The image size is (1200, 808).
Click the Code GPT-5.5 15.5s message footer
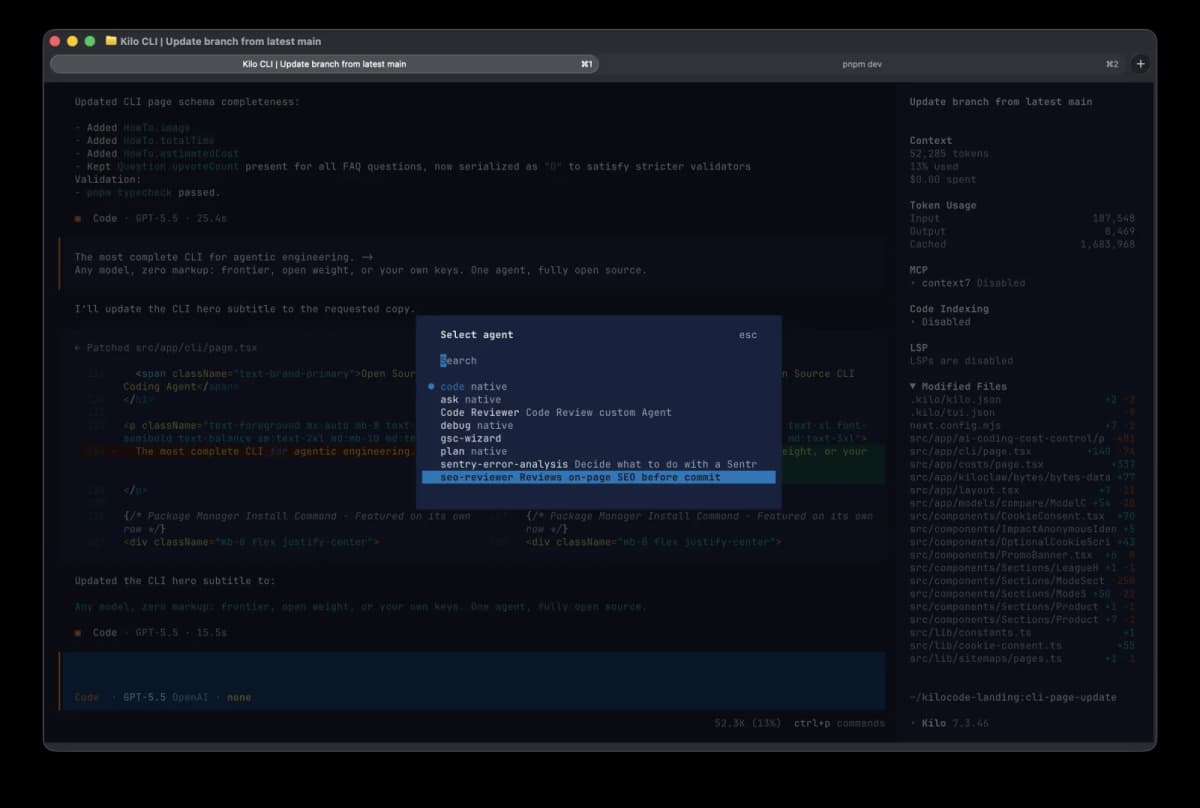point(150,633)
